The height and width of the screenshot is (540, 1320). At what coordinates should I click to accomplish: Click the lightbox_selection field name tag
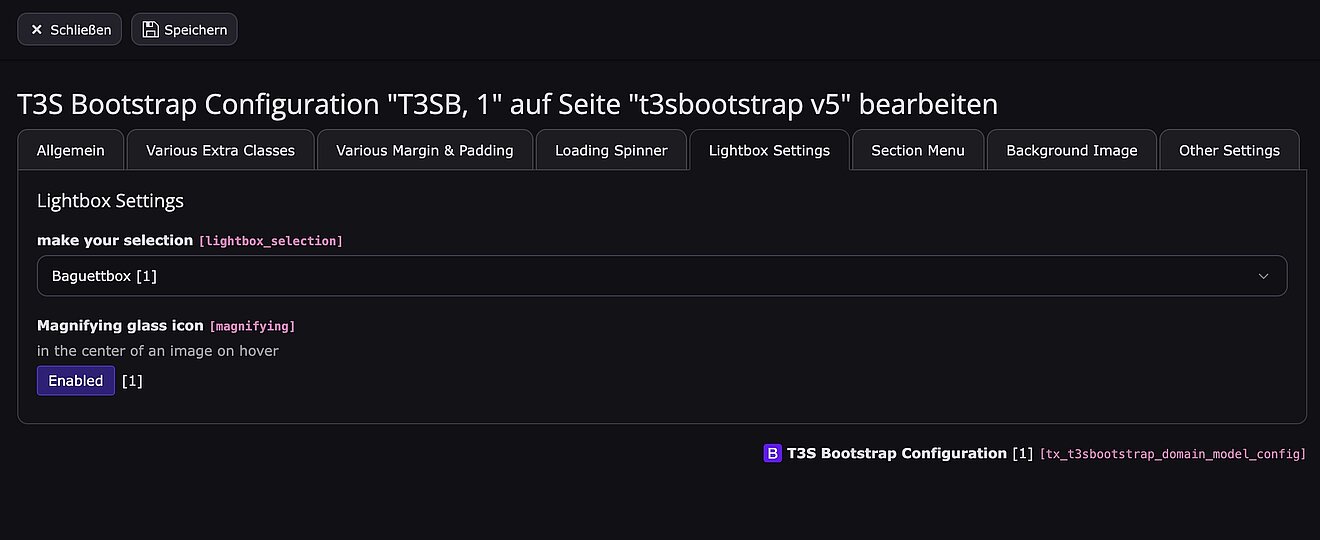tap(271, 241)
